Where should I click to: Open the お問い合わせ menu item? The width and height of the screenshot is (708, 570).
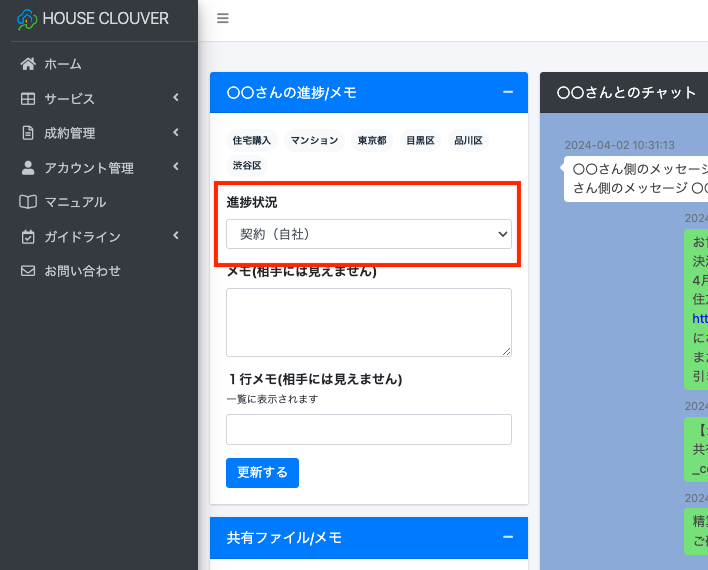(82, 271)
